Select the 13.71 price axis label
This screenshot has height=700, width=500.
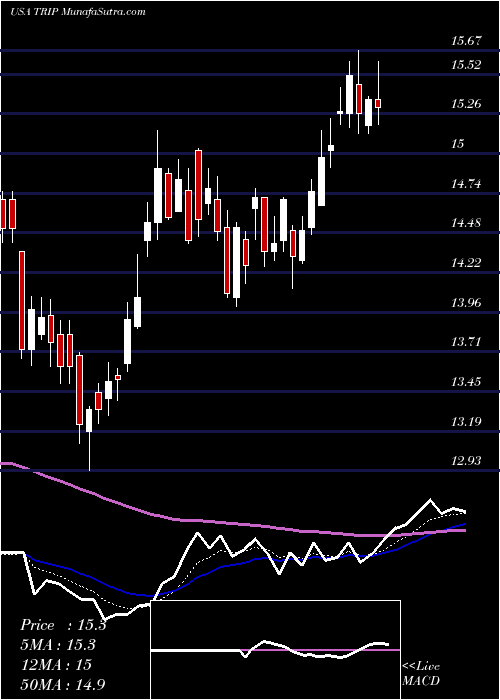click(466, 342)
